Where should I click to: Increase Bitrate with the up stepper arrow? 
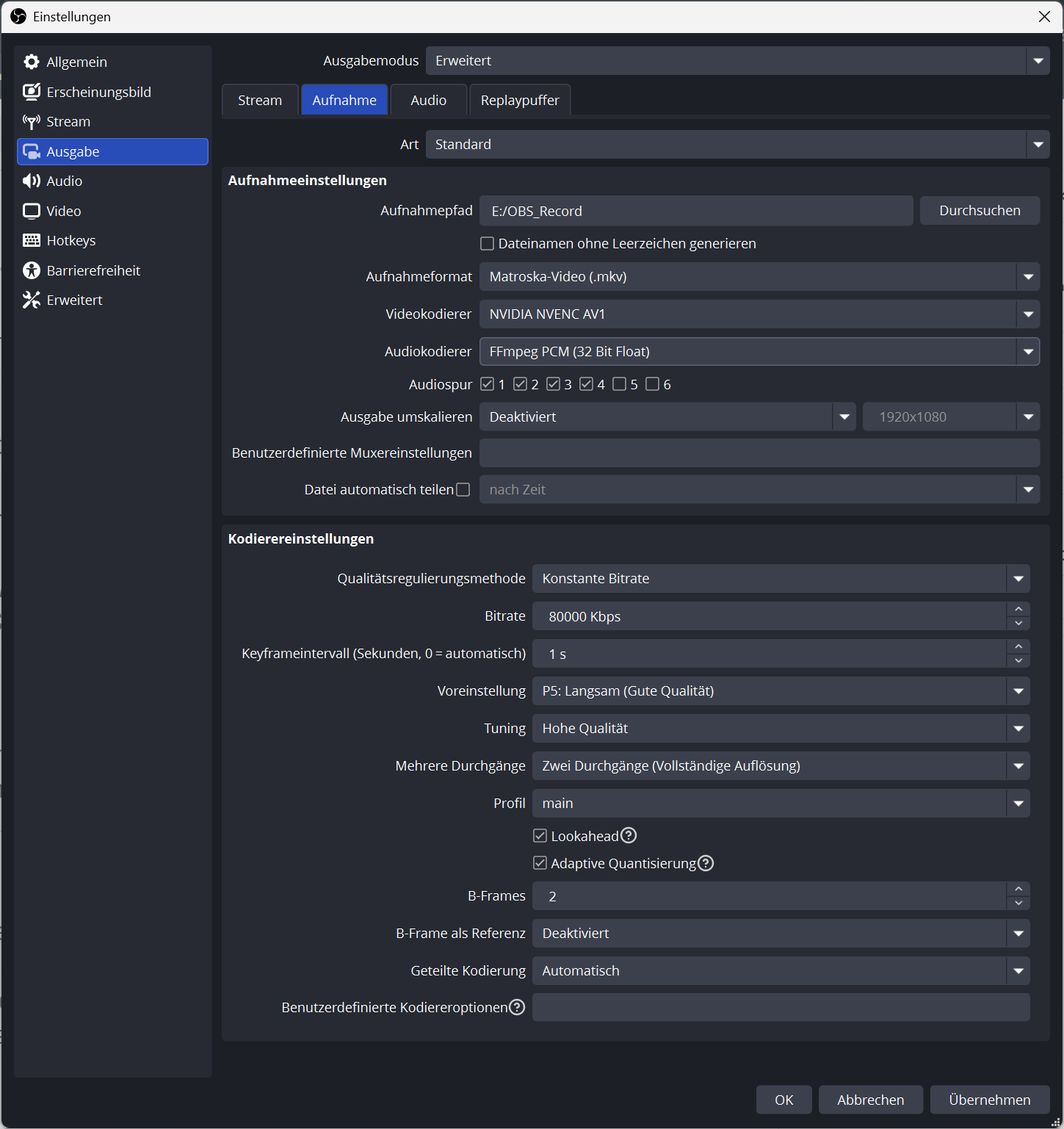(x=1018, y=609)
